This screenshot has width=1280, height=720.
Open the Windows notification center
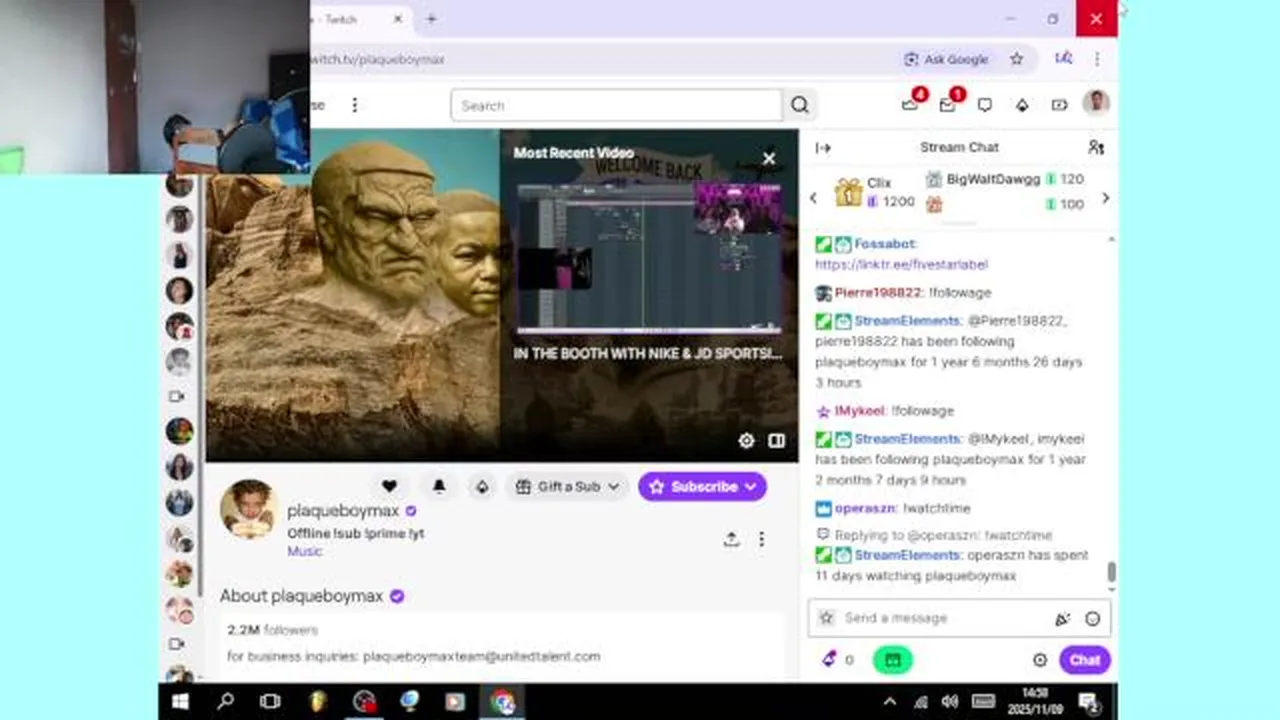pos(1088,702)
